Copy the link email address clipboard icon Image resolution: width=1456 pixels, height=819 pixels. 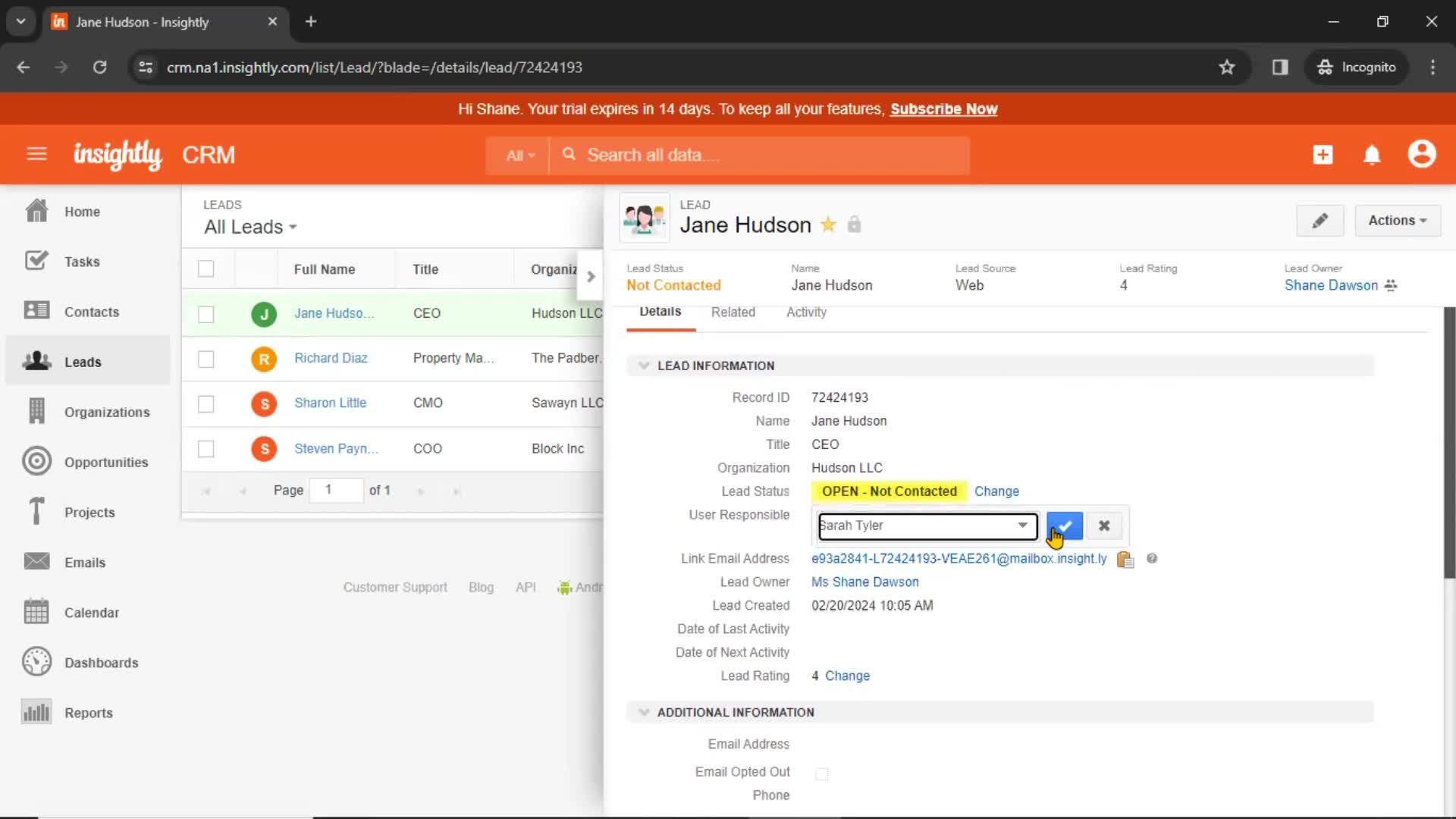[1125, 560]
